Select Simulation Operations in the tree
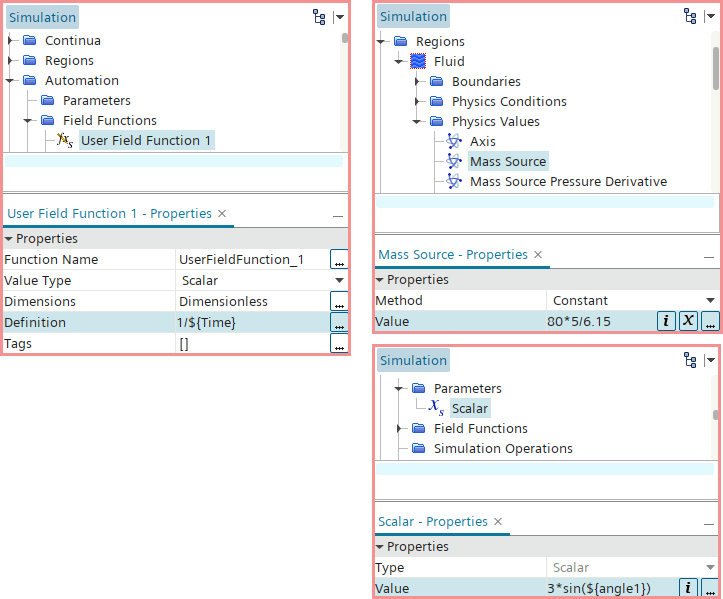Screen dimensions: 723x599 click(503, 449)
